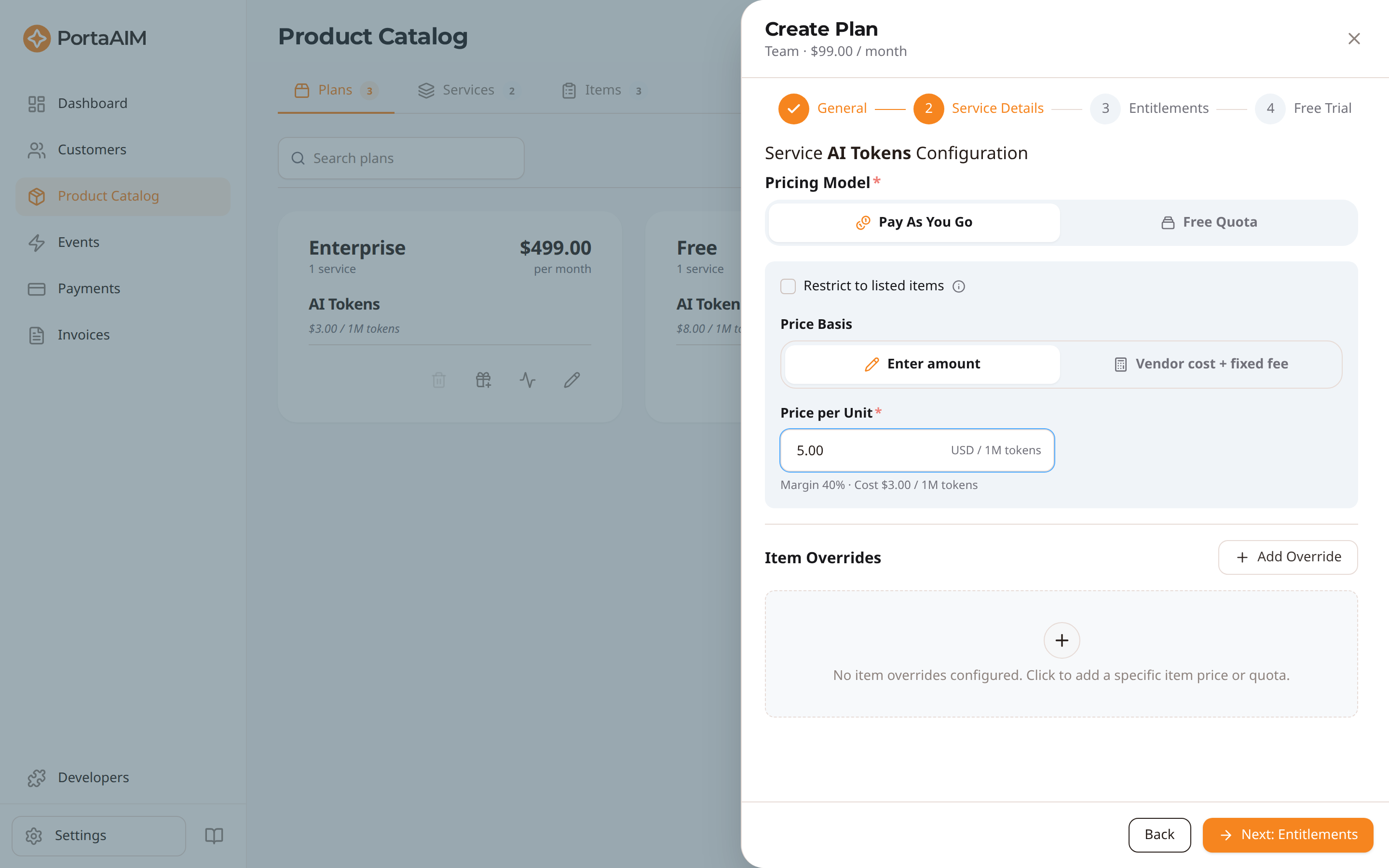The image size is (1389, 868).
Task: Click the Search plans field
Action: [401, 158]
